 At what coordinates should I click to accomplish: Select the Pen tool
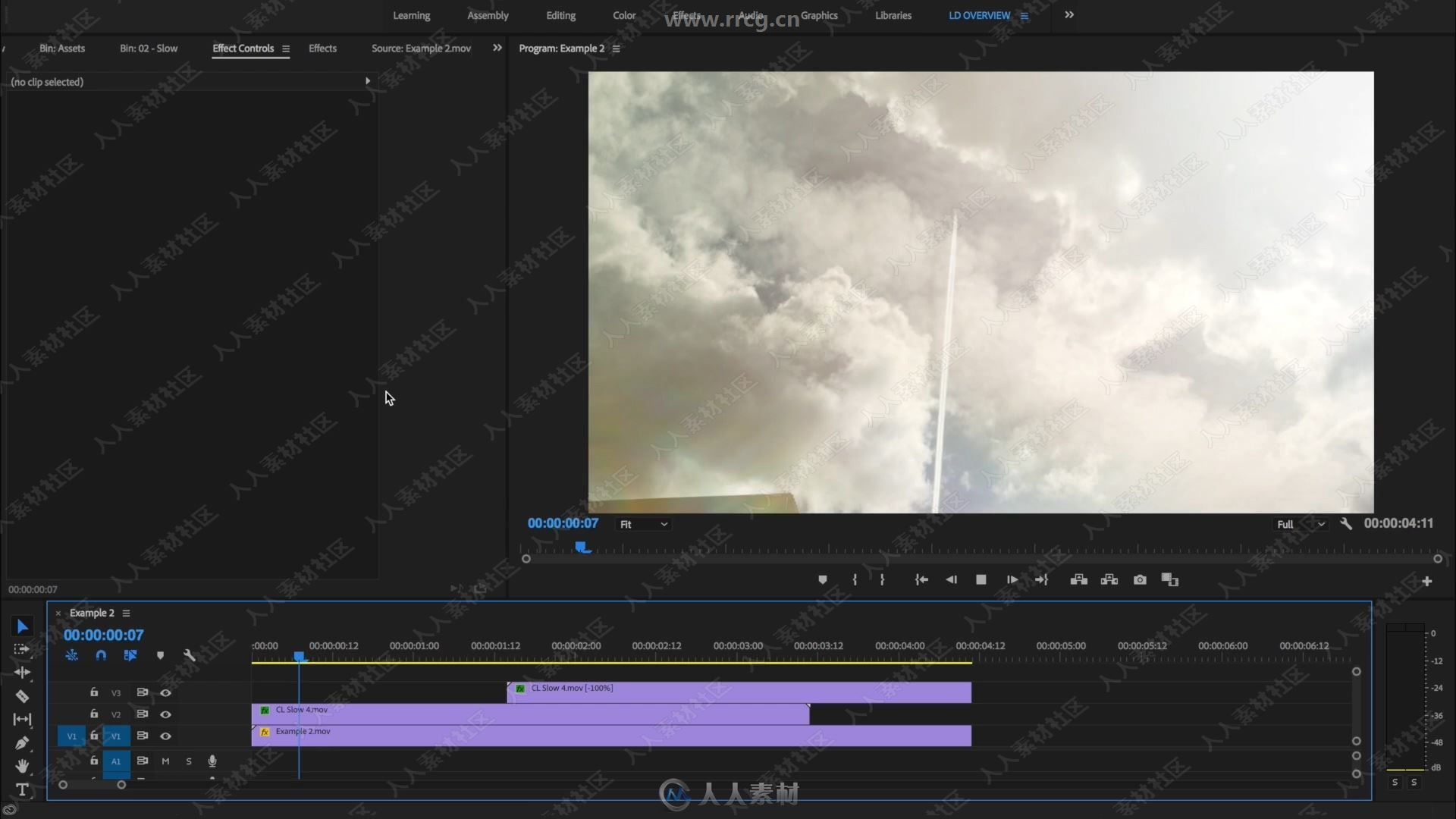coord(22,742)
